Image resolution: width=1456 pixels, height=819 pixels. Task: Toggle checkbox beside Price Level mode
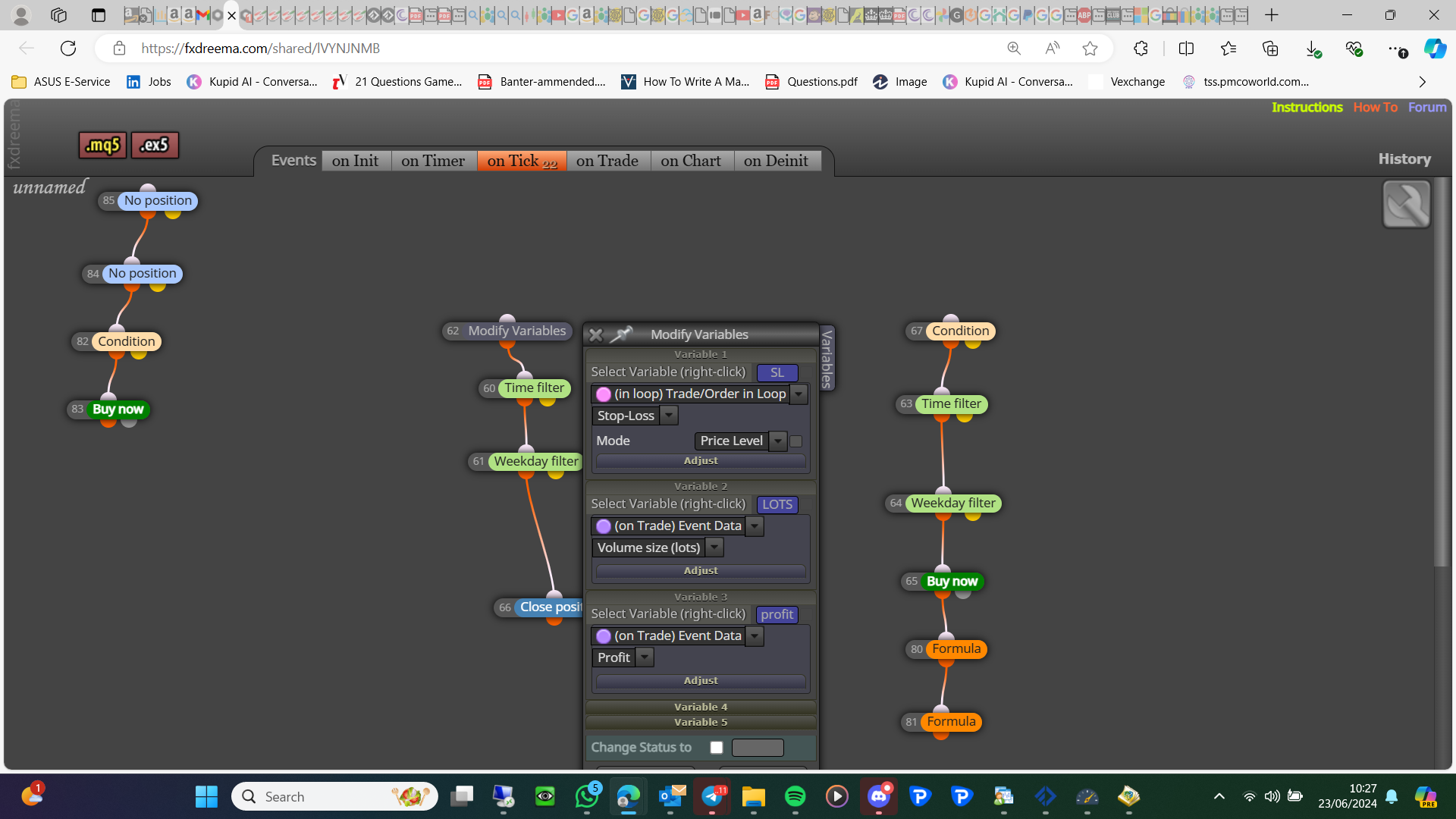point(795,441)
